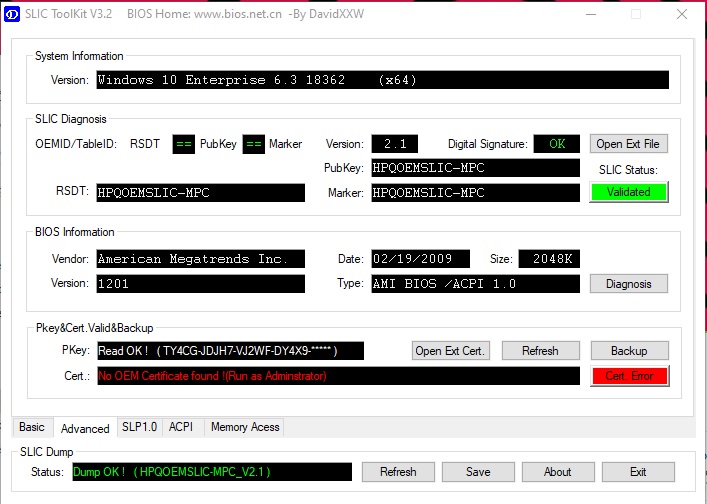707x504 pixels.
Task: Click the Dump OK status field
Action: coord(212,472)
